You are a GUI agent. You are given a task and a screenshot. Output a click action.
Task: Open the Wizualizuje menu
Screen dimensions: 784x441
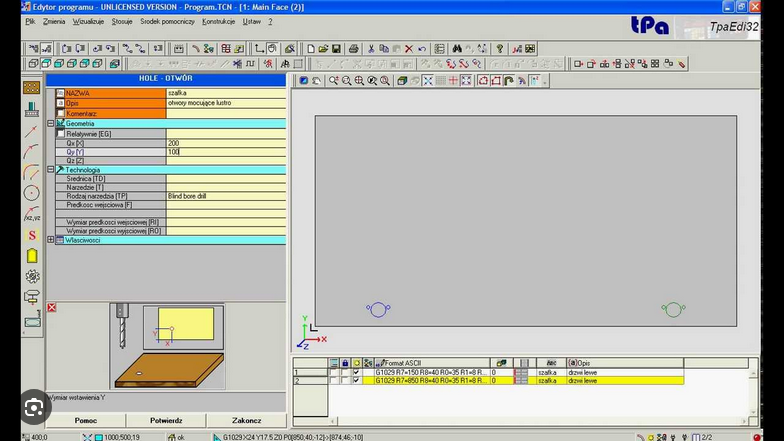pos(88,21)
